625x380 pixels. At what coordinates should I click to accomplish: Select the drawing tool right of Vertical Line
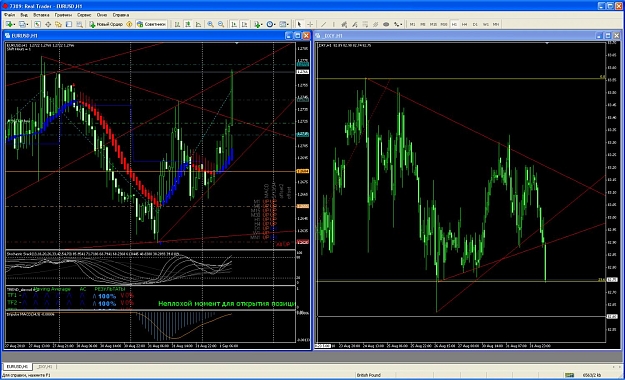[x=344, y=24]
